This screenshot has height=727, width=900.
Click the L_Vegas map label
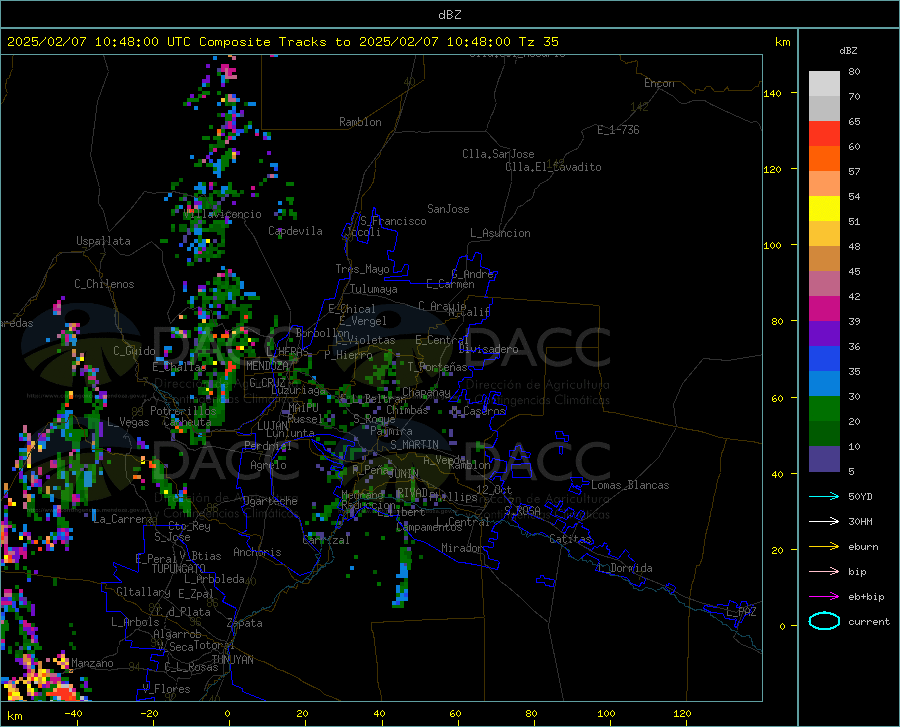(128, 422)
